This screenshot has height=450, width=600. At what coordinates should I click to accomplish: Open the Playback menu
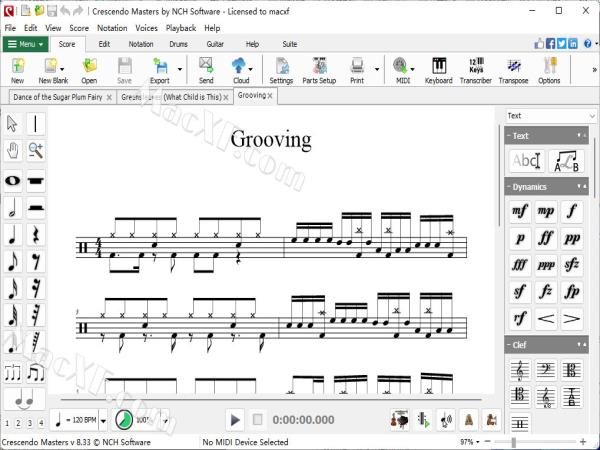[x=181, y=28]
